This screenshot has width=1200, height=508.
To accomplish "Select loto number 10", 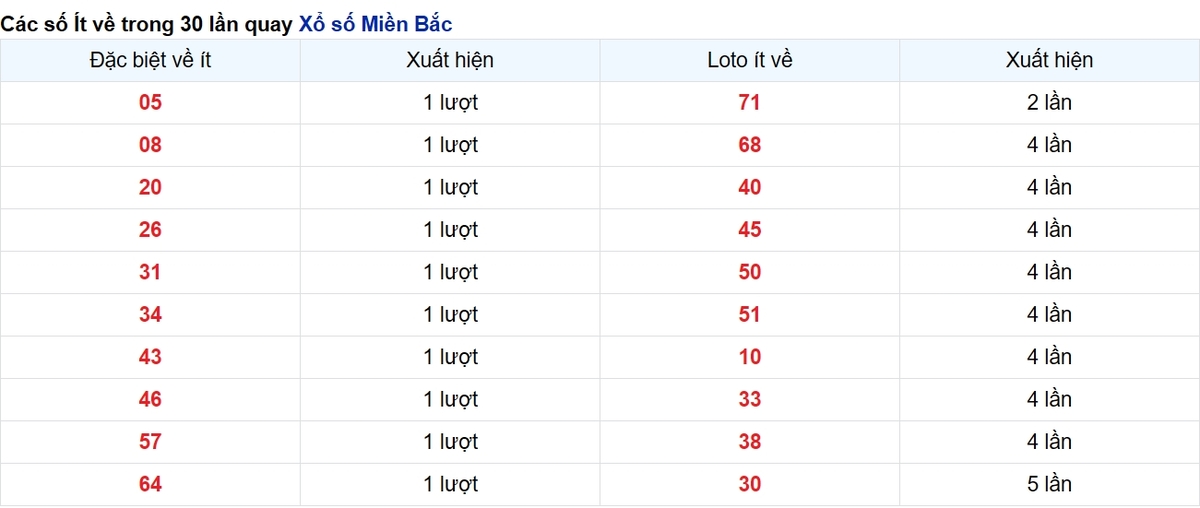I will pos(749,357).
